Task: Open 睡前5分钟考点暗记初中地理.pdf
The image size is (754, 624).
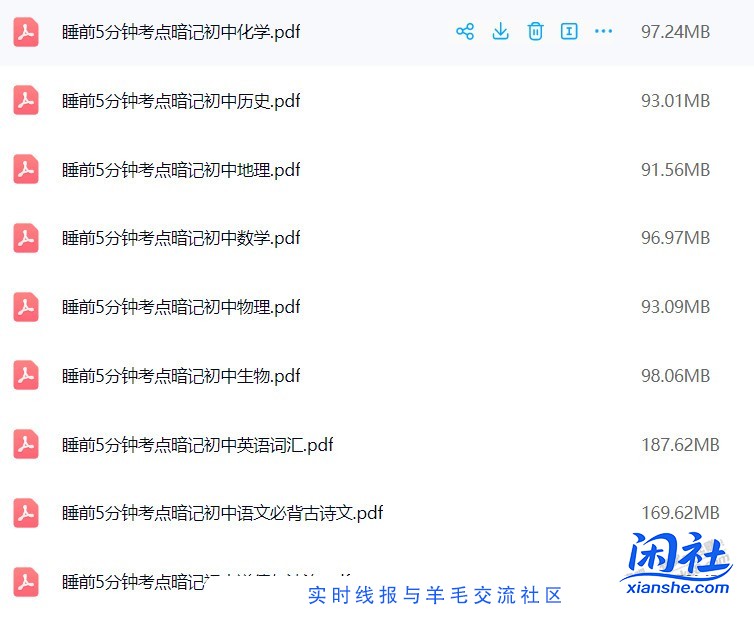Action: 181,170
